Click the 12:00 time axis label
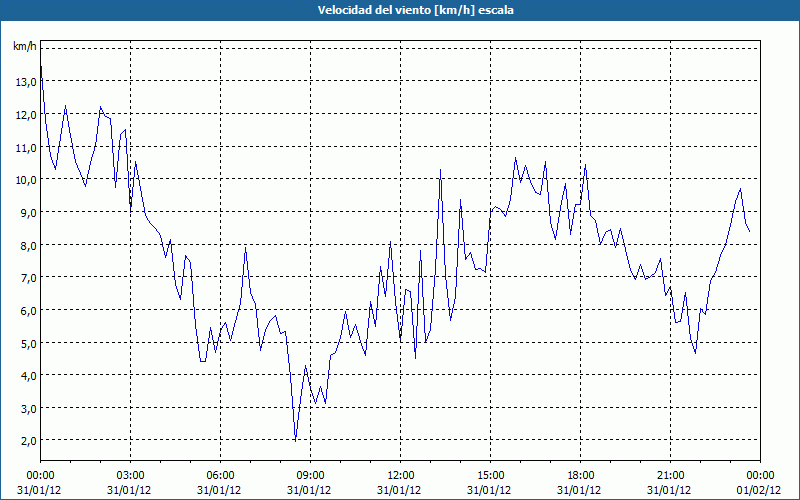The height and width of the screenshot is (500, 800). click(x=401, y=475)
